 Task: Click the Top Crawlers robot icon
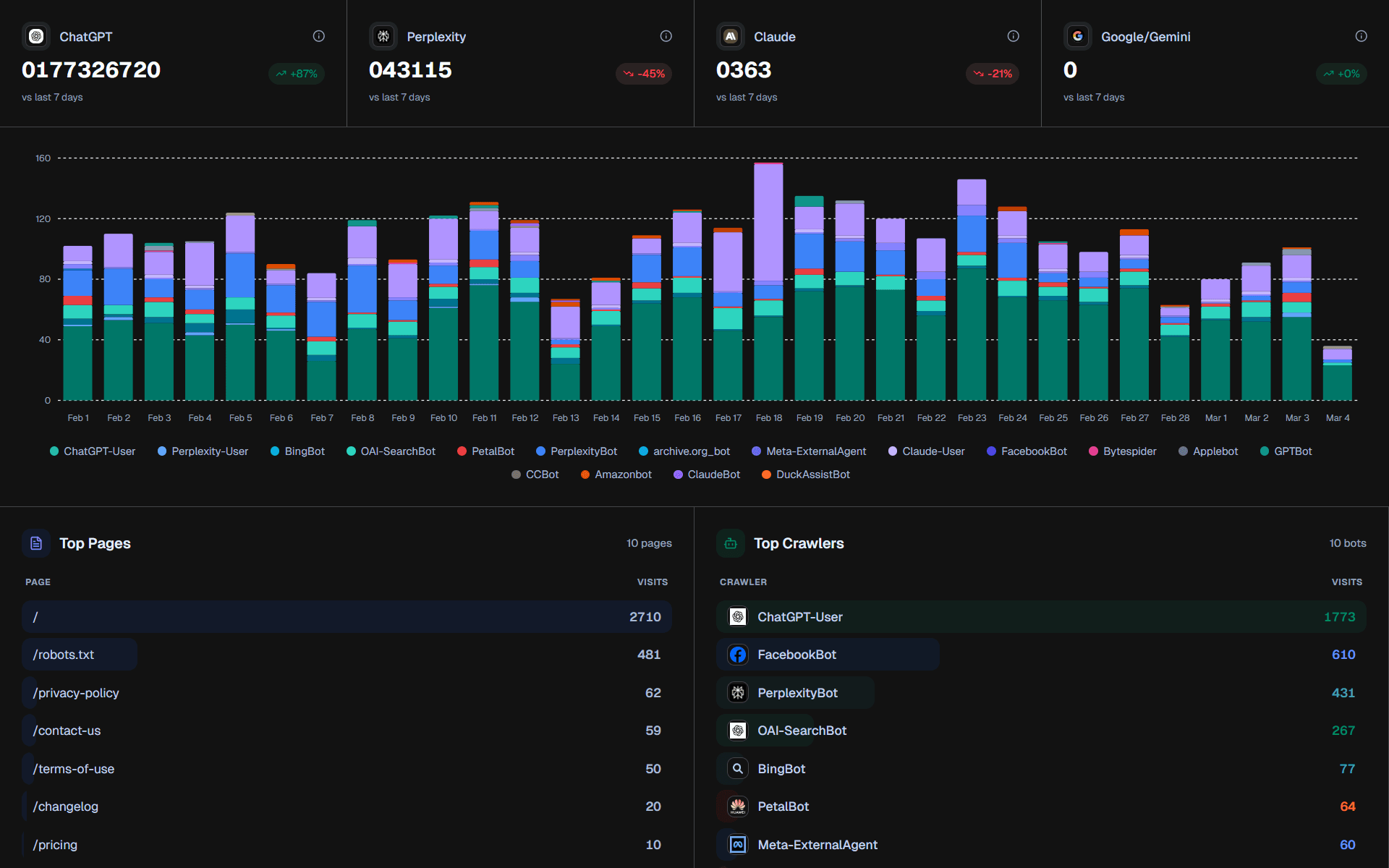(x=731, y=543)
